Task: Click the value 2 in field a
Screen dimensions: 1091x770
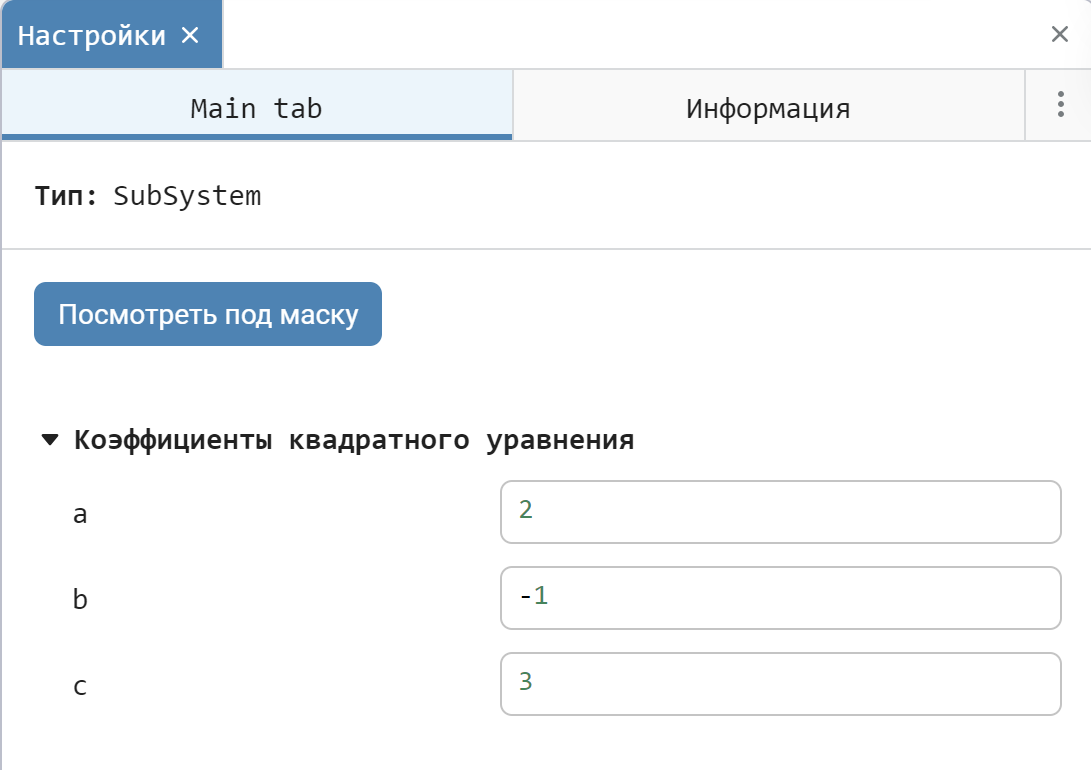Action: click(x=526, y=511)
